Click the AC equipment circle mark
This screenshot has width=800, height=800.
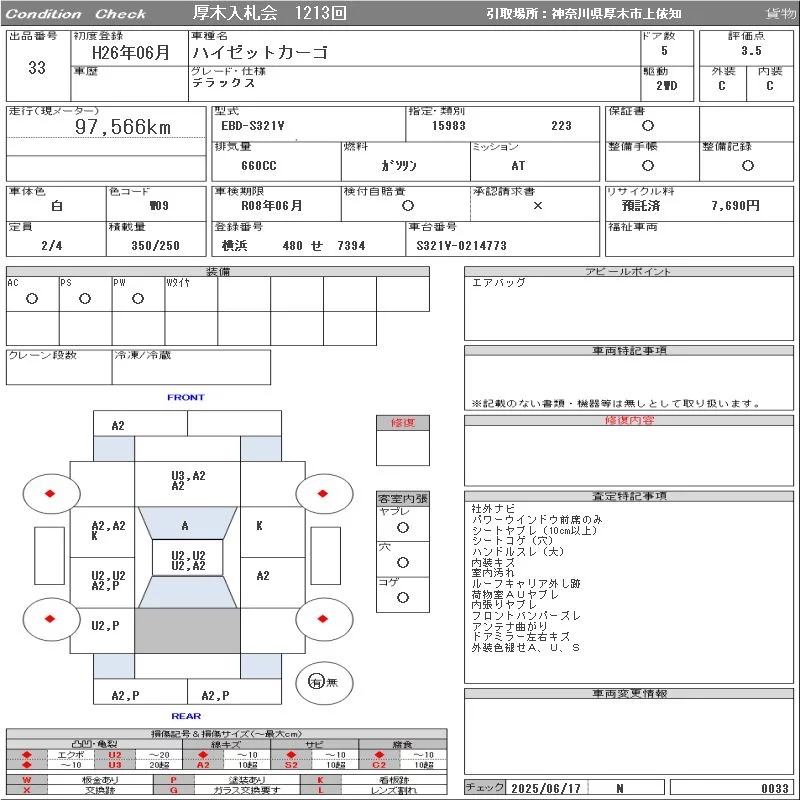coord(32,298)
